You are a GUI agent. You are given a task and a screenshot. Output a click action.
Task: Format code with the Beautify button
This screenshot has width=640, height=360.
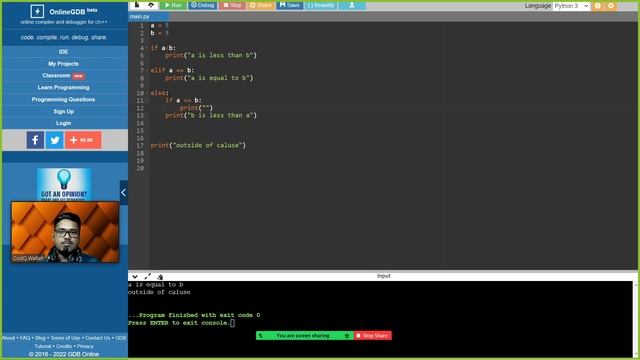(x=321, y=5)
